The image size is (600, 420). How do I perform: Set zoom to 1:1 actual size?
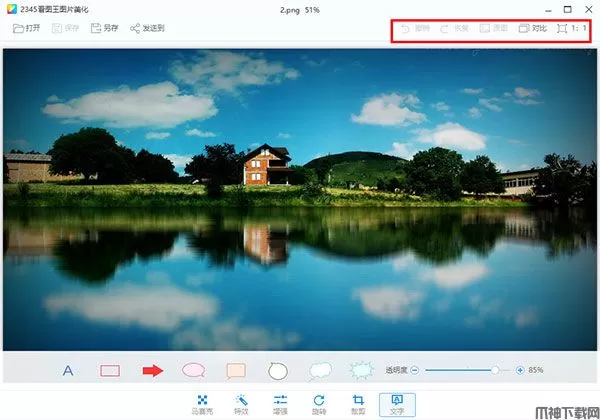(x=570, y=29)
